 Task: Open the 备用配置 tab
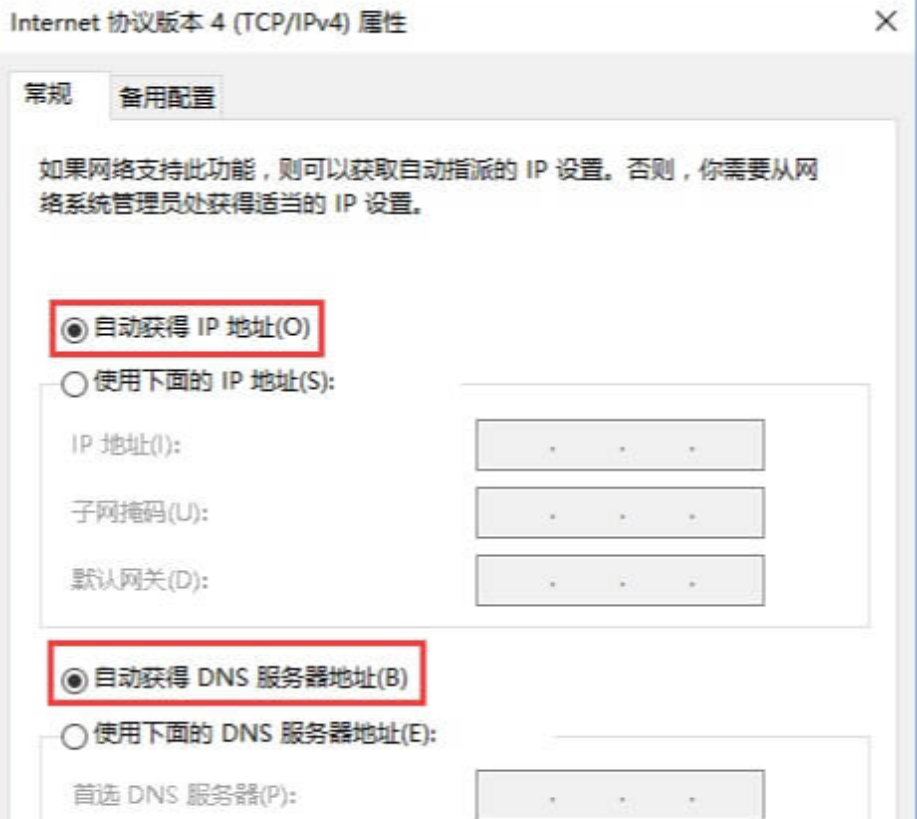pyautogui.click(x=167, y=97)
